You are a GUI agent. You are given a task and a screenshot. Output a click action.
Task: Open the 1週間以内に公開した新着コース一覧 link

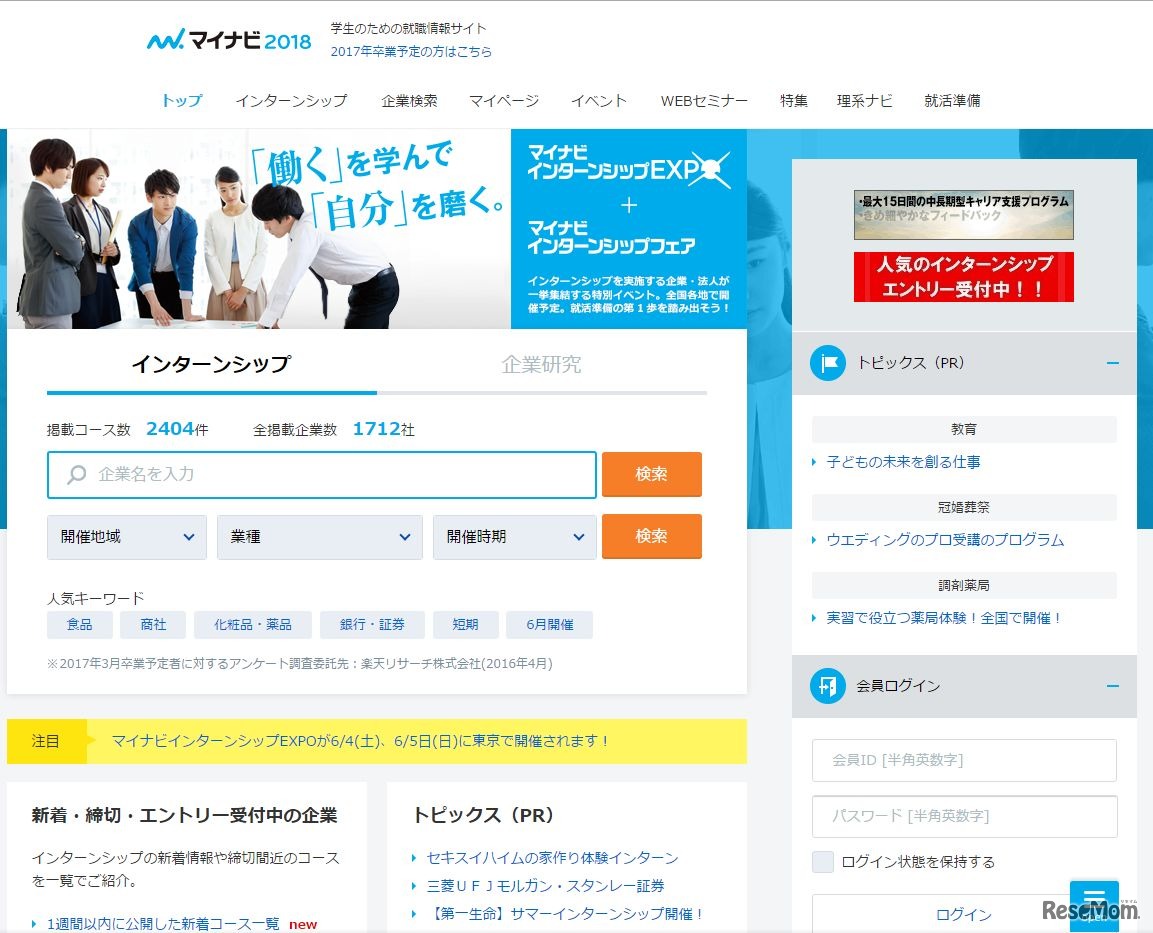coord(163,924)
